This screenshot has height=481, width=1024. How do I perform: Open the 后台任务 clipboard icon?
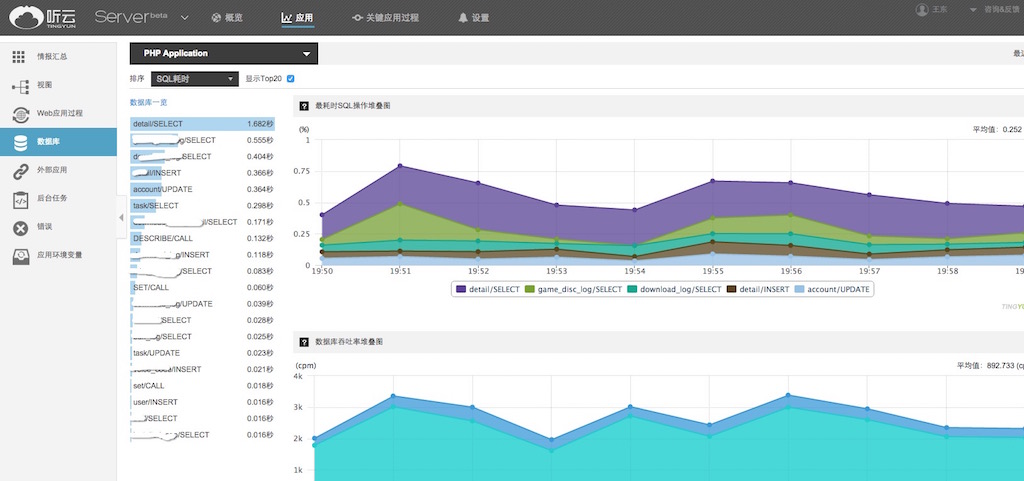click(x=20, y=199)
